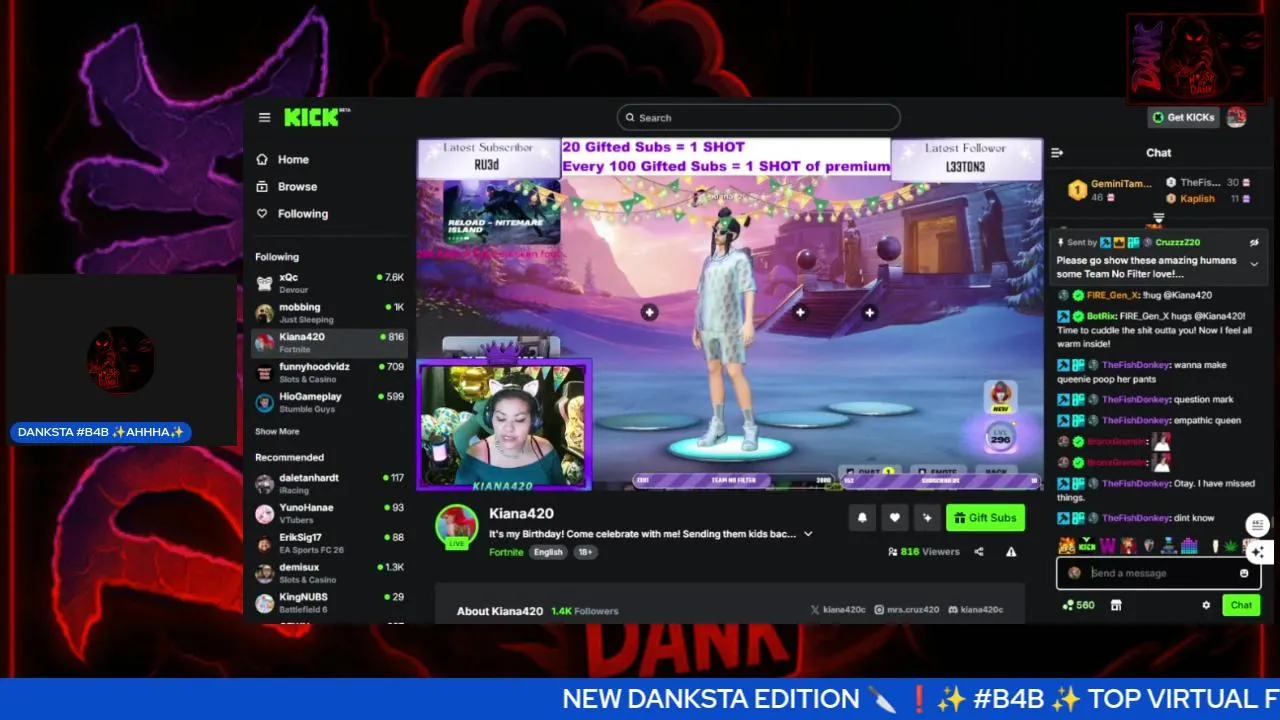This screenshot has height=720, width=1280.
Task: Open the emoji picker in the chat input
Action: 1244,573
